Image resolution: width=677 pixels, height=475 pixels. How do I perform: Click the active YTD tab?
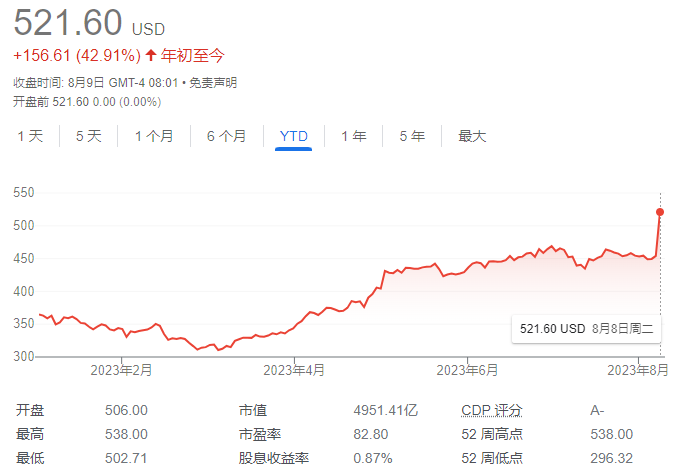(294, 136)
